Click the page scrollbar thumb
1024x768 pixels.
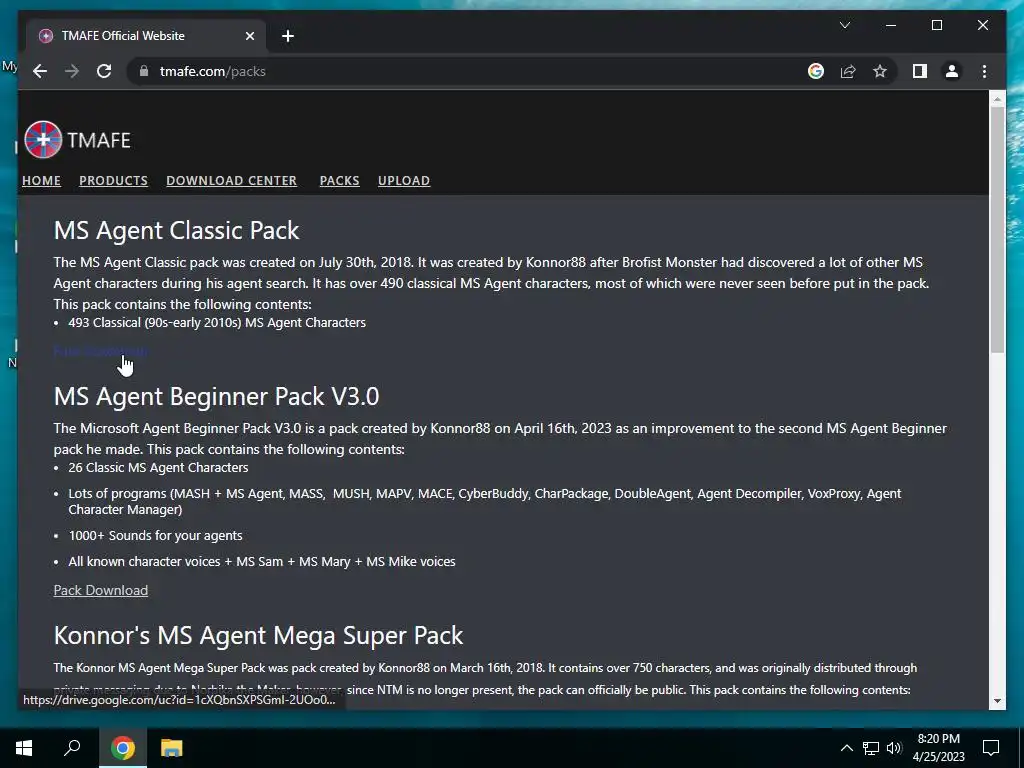click(x=997, y=229)
